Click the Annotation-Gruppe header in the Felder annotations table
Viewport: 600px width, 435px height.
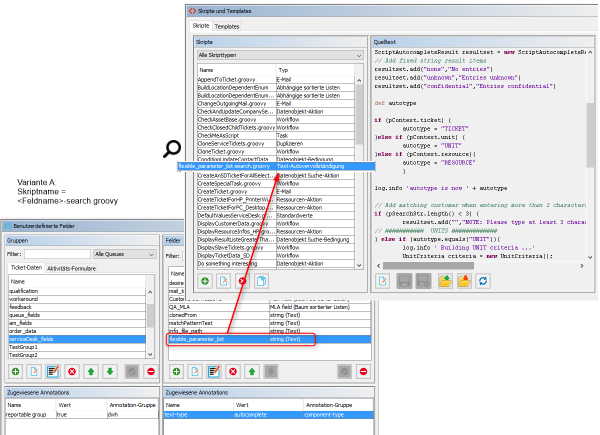click(338, 405)
